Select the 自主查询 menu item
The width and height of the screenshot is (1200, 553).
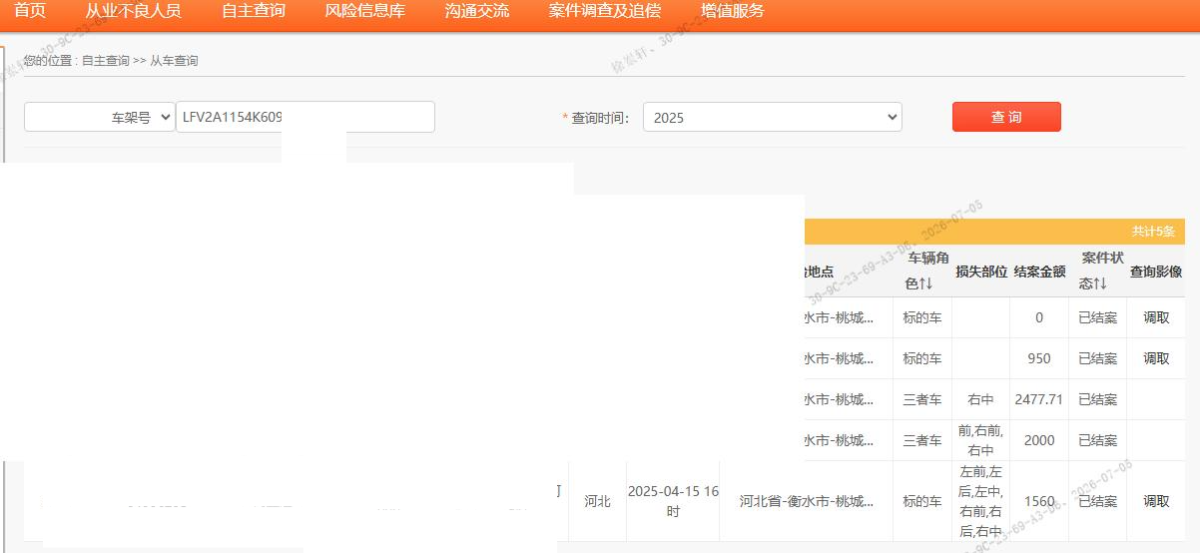(x=253, y=12)
